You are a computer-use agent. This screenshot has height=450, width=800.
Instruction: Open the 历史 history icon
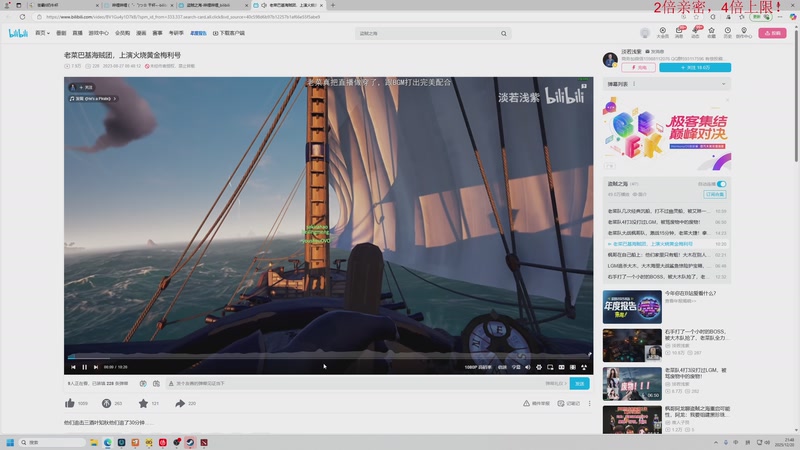[x=728, y=33]
